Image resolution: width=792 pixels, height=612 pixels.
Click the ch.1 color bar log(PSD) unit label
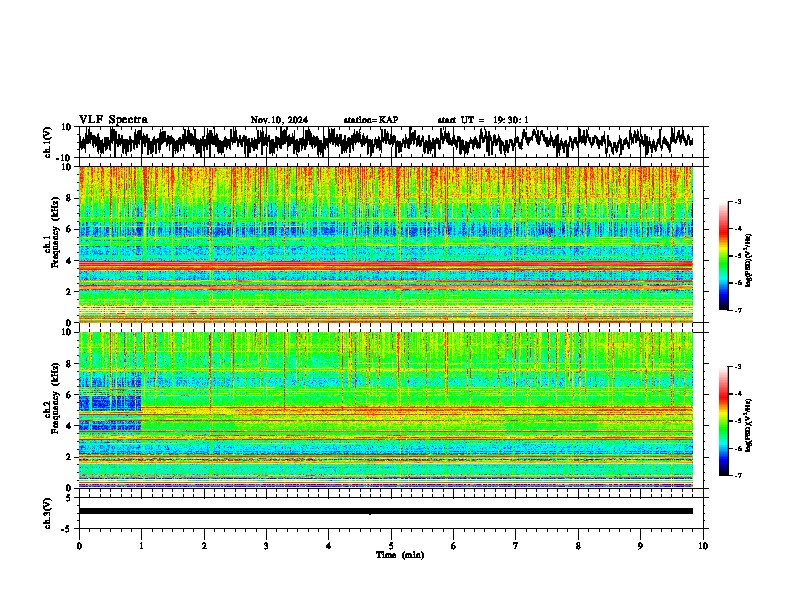[749, 260]
